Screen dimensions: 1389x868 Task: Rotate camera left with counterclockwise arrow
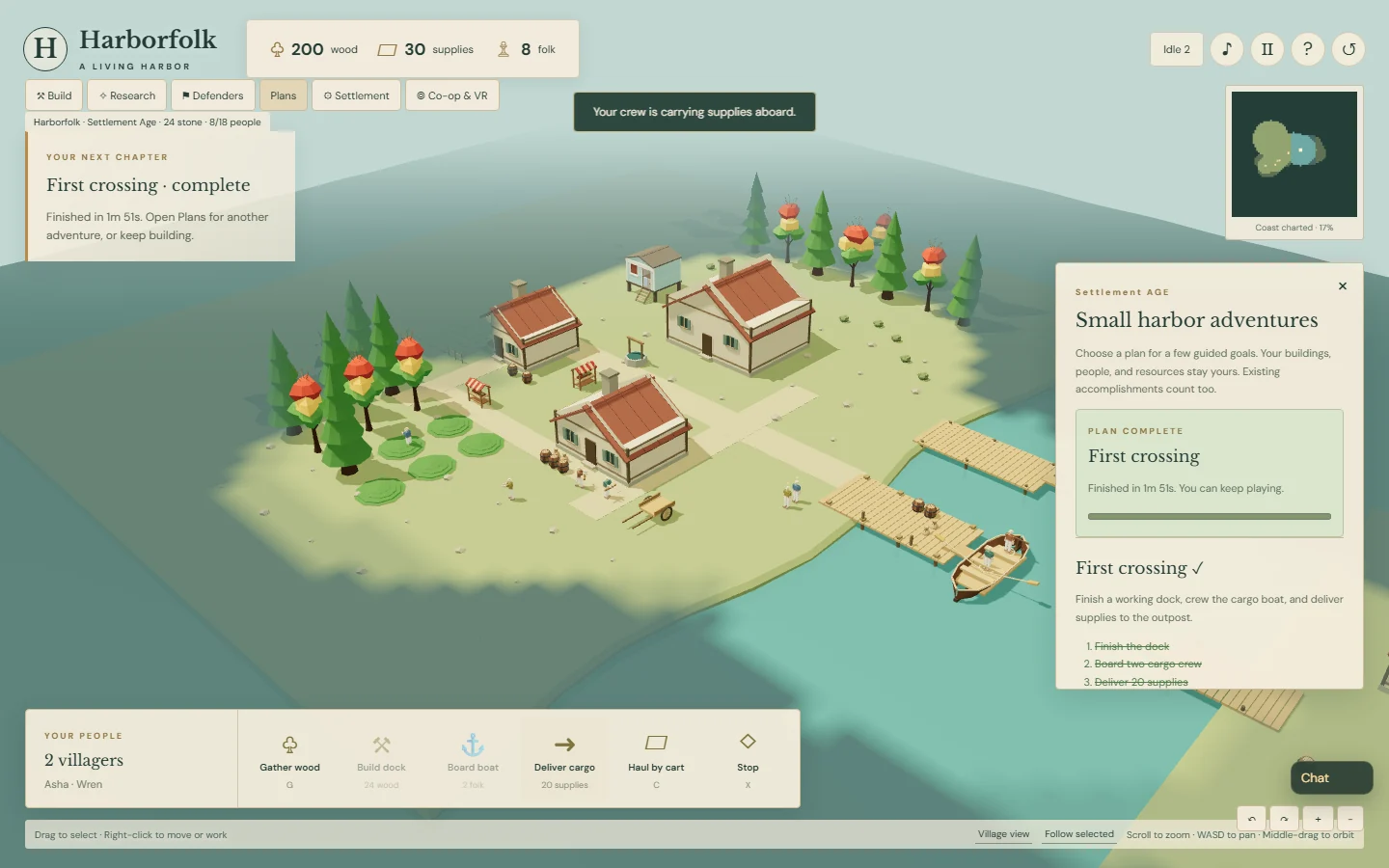click(x=1251, y=819)
